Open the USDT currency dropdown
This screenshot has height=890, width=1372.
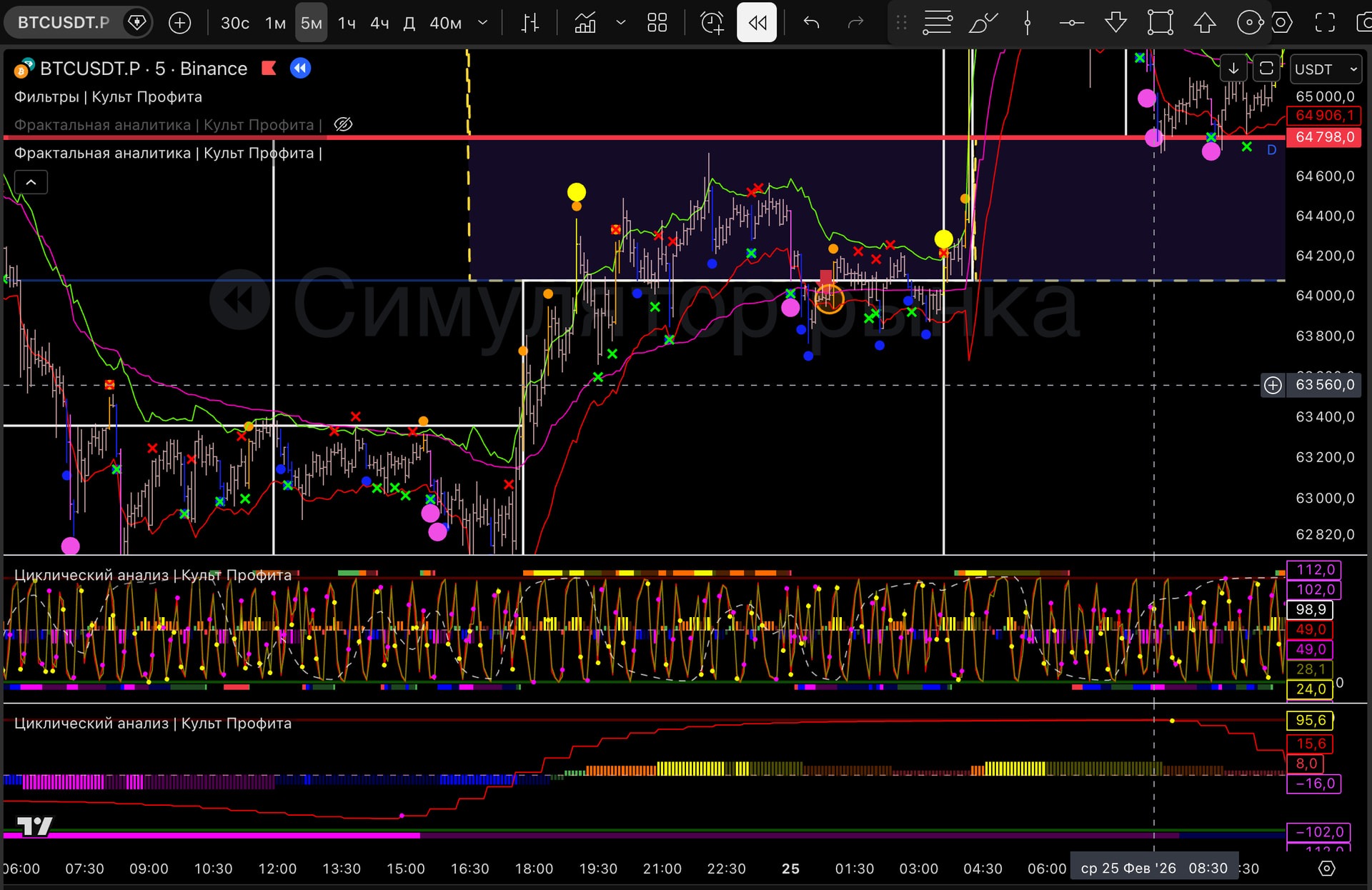coord(1326,69)
